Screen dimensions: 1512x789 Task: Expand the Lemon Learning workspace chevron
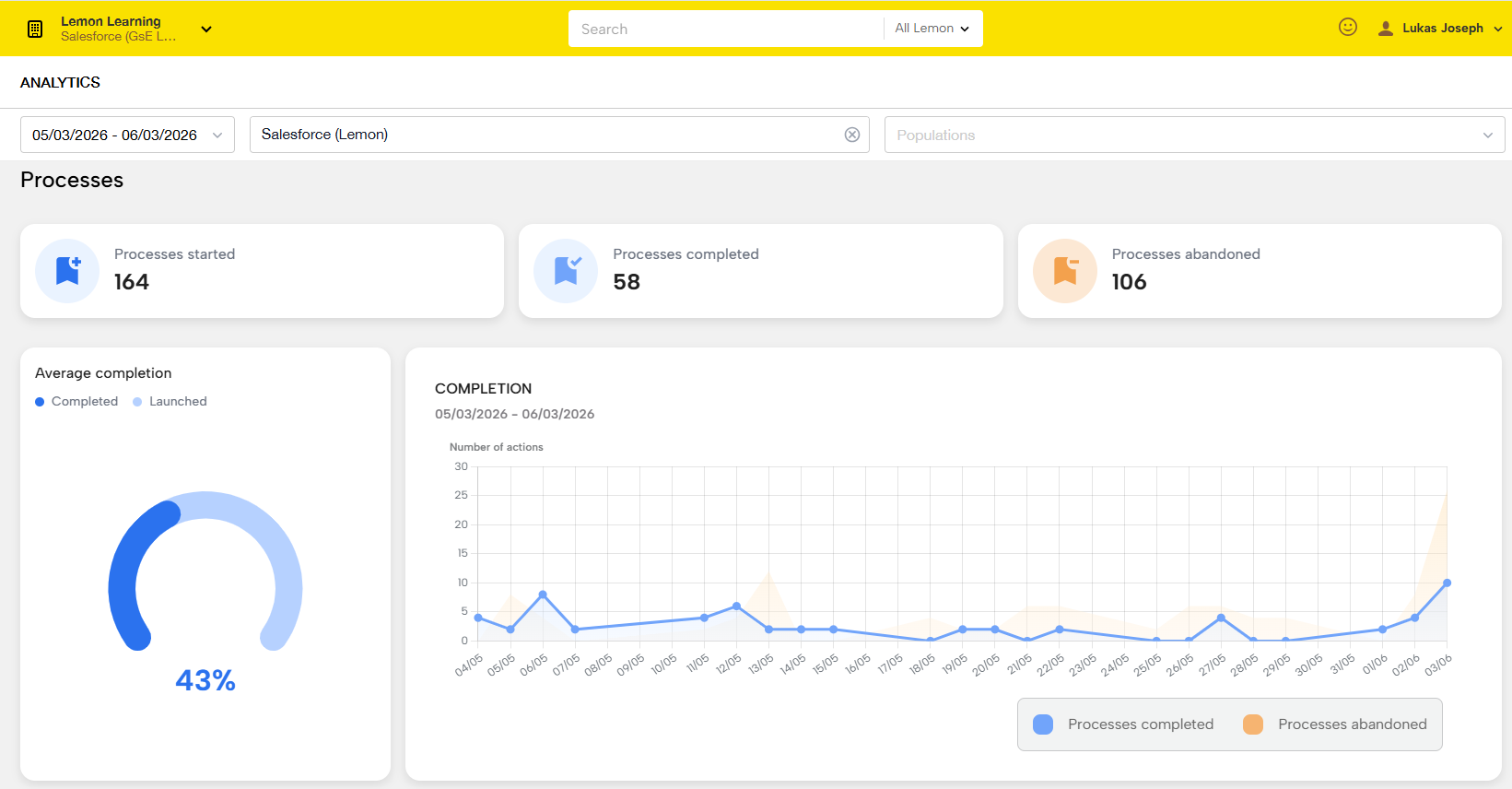[206, 29]
